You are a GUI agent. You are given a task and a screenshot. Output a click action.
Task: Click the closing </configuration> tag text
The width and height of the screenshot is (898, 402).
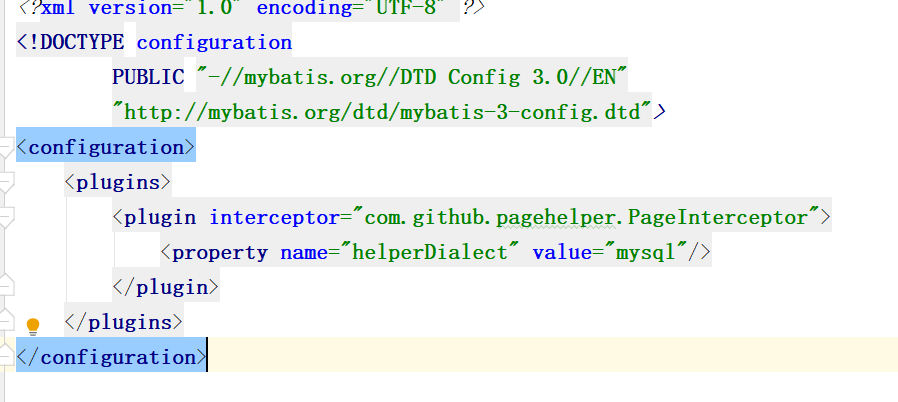112,357
